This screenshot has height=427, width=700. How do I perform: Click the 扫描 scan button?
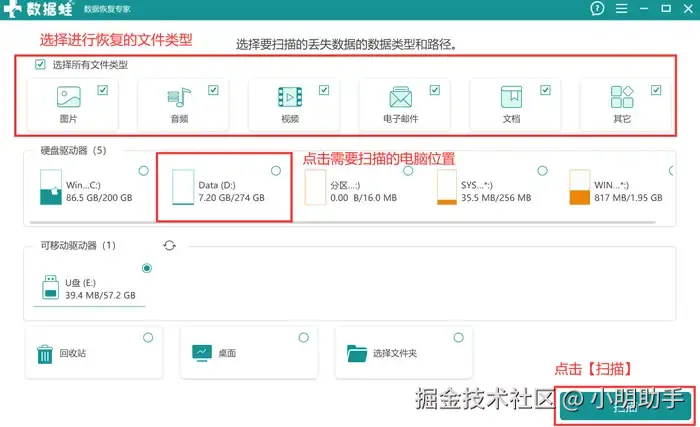(625, 406)
